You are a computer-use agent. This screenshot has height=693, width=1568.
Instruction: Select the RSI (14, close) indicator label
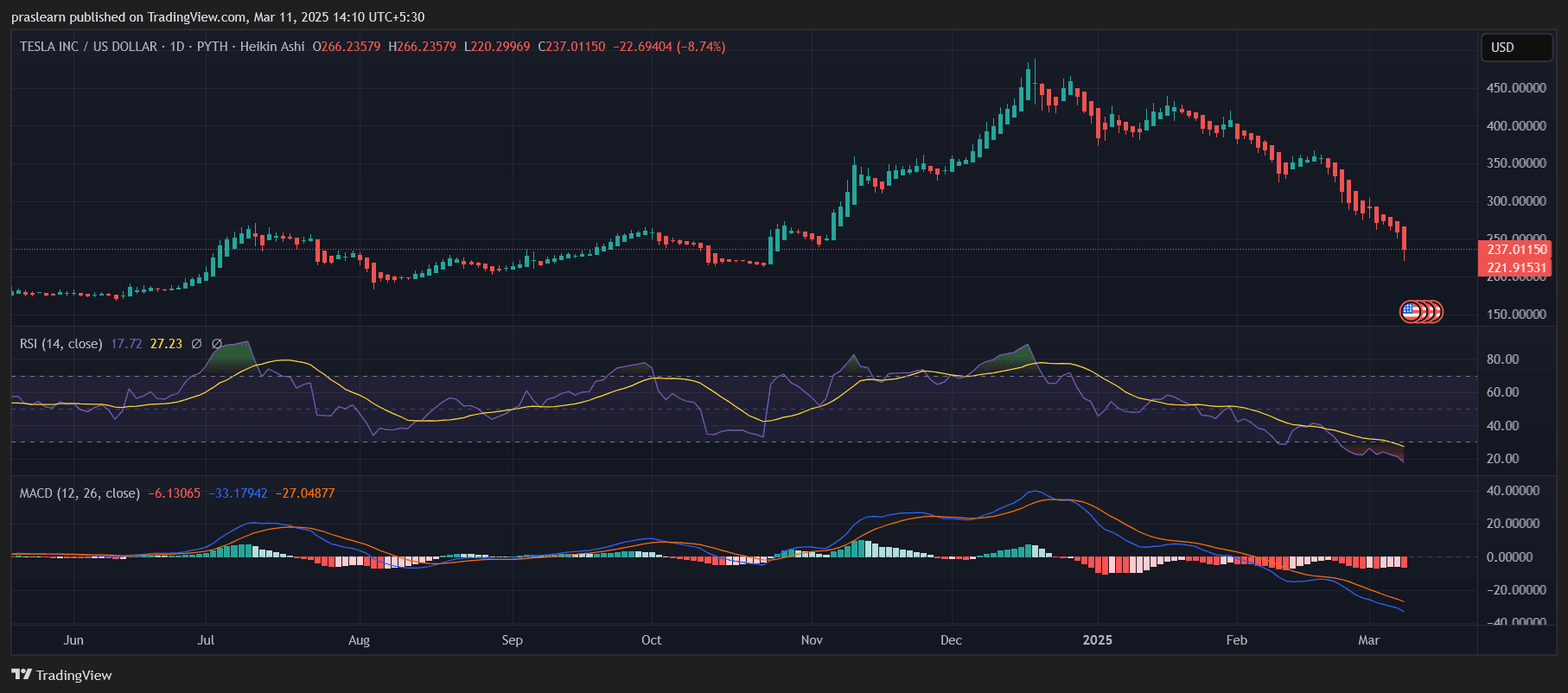click(61, 344)
